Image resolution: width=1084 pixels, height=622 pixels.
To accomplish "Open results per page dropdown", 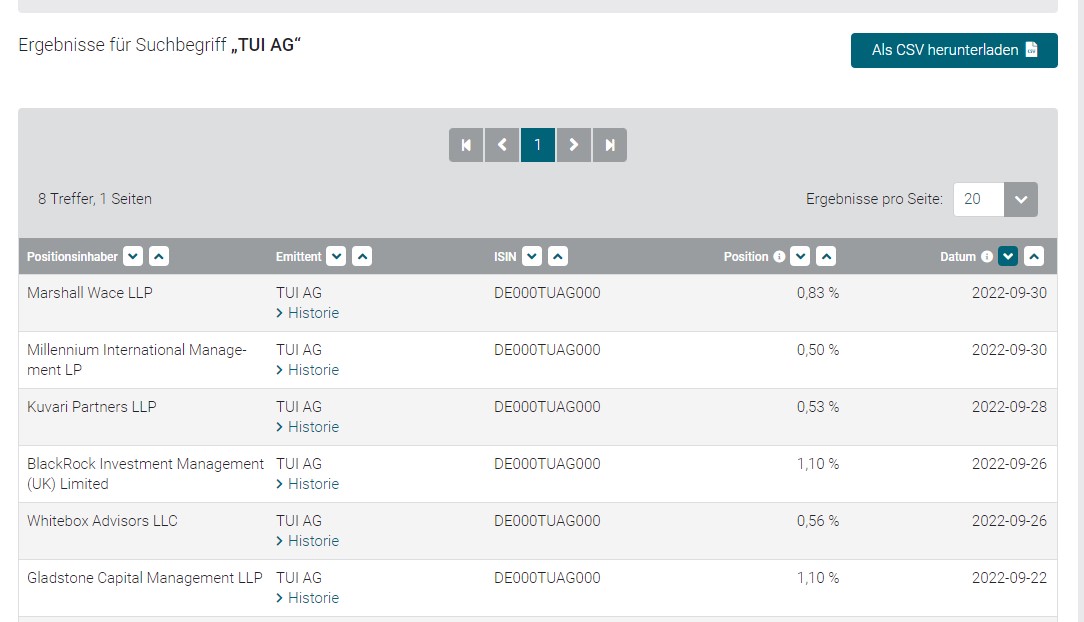I will point(1020,199).
